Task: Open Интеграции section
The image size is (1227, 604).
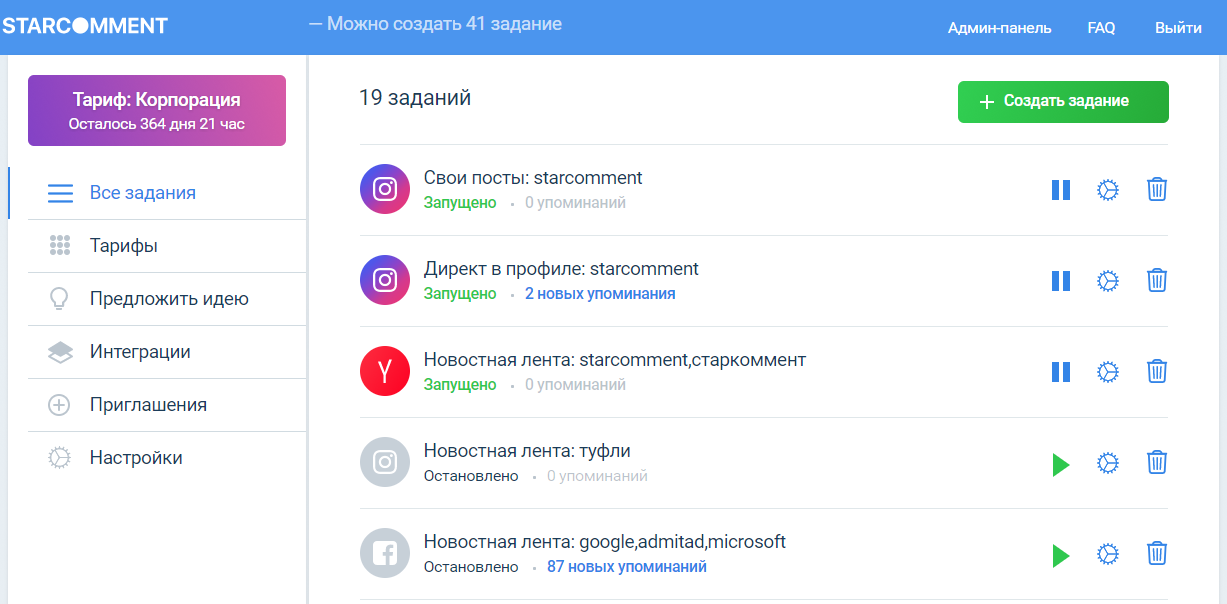Action: (x=139, y=352)
